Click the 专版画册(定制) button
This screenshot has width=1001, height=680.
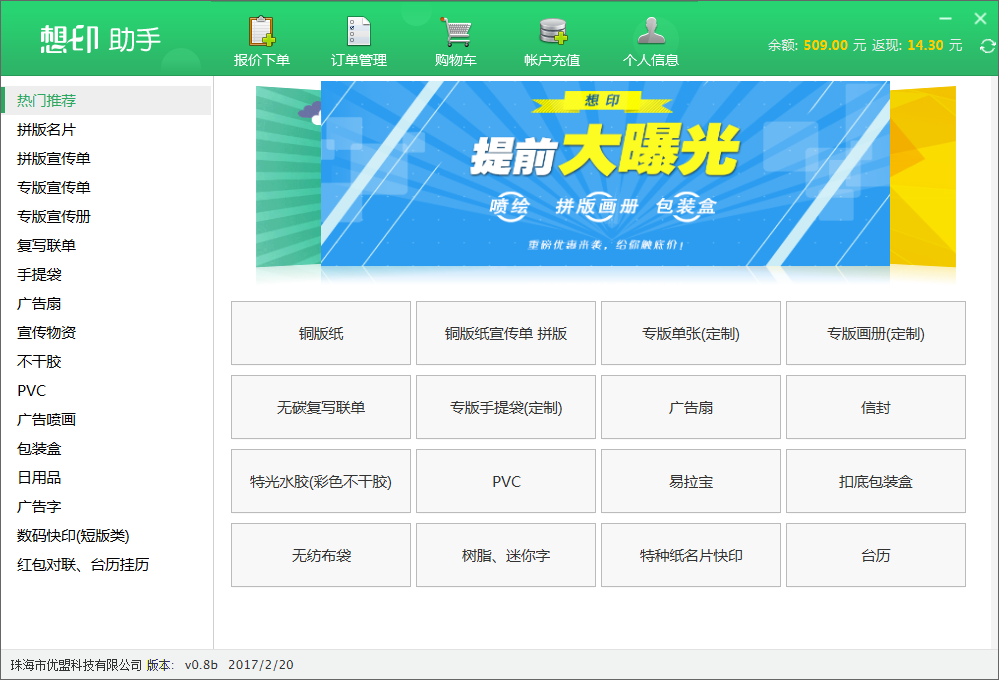pos(876,333)
